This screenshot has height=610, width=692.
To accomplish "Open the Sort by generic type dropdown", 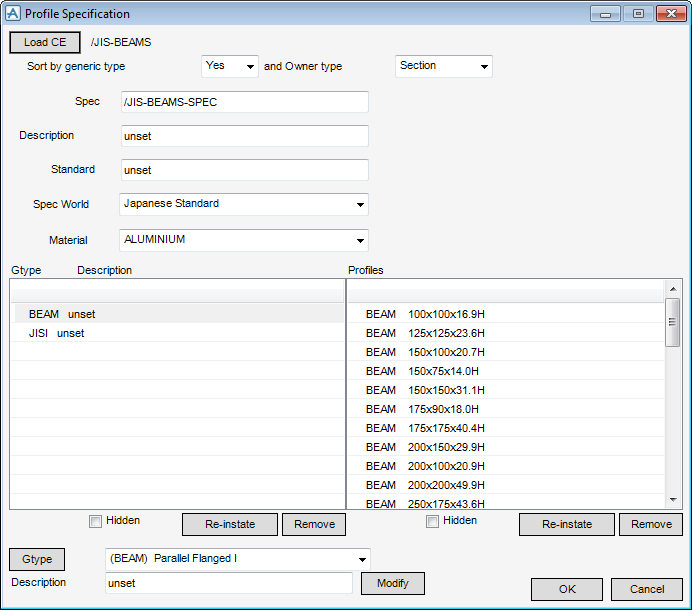I will (230, 66).
